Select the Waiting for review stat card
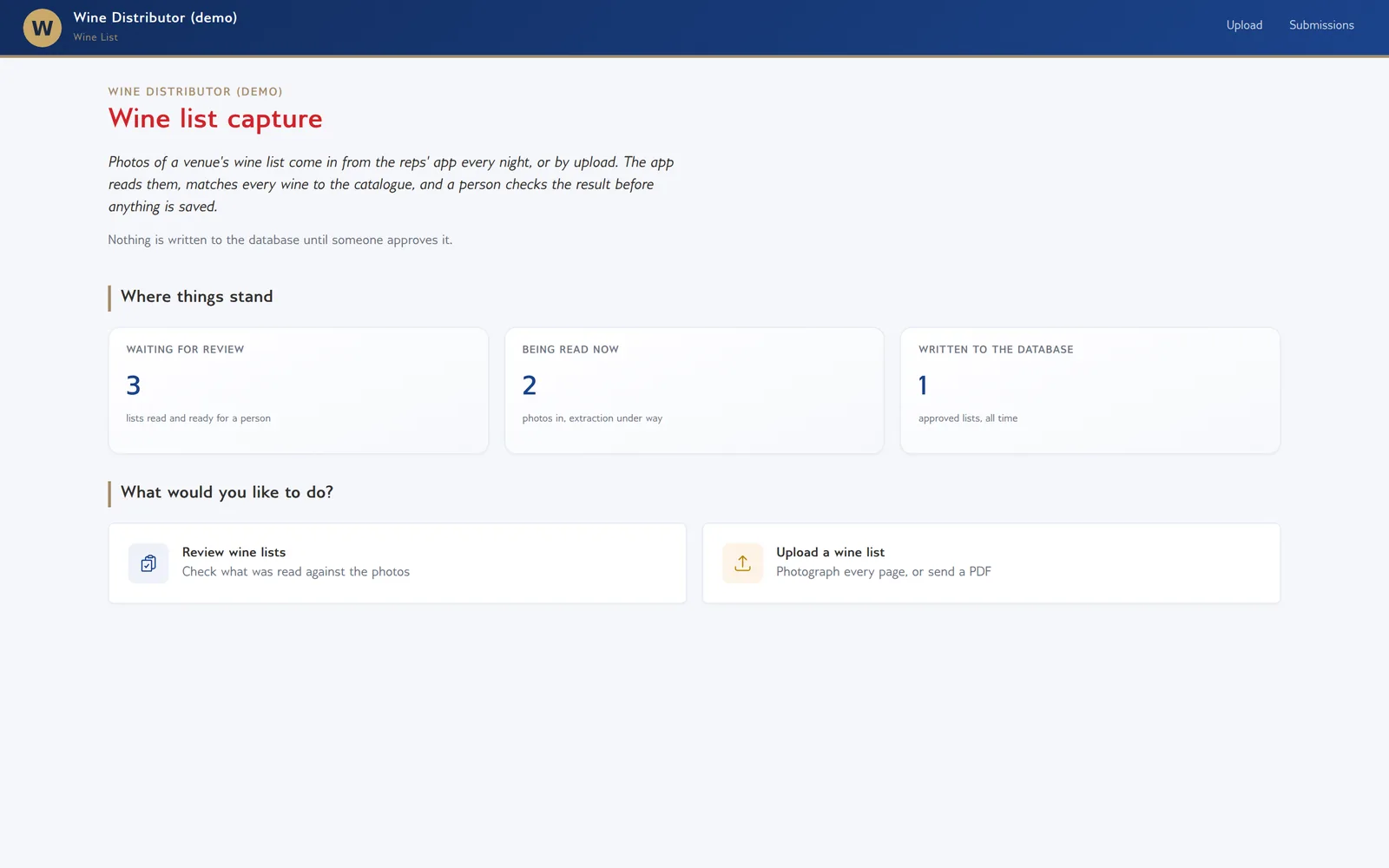This screenshot has width=1389, height=868. tap(299, 391)
